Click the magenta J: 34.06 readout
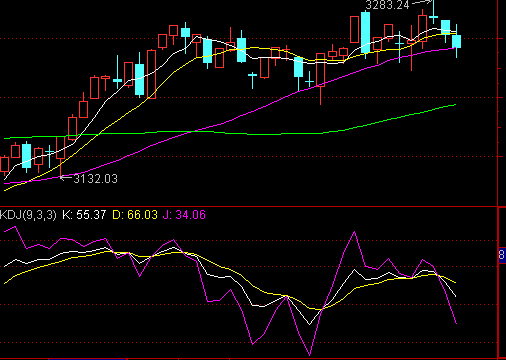This screenshot has width=506, height=360. 184,215
